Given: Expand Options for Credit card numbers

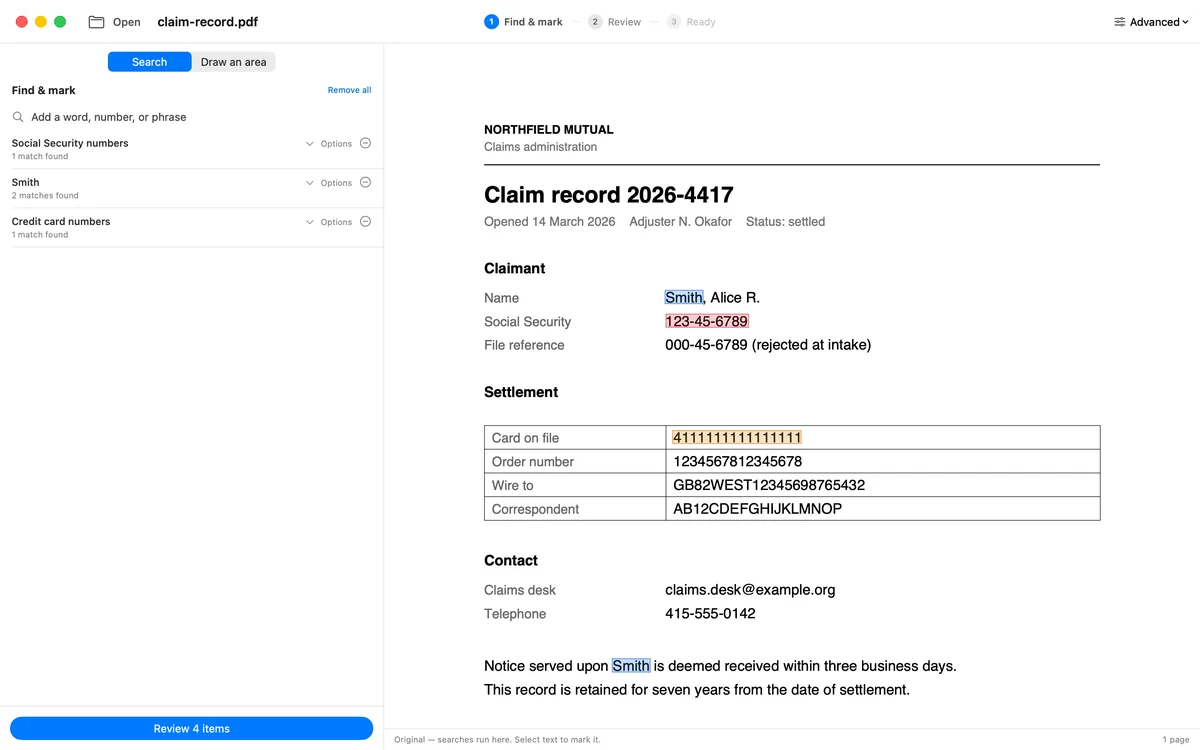Looking at the screenshot, I should [329, 222].
